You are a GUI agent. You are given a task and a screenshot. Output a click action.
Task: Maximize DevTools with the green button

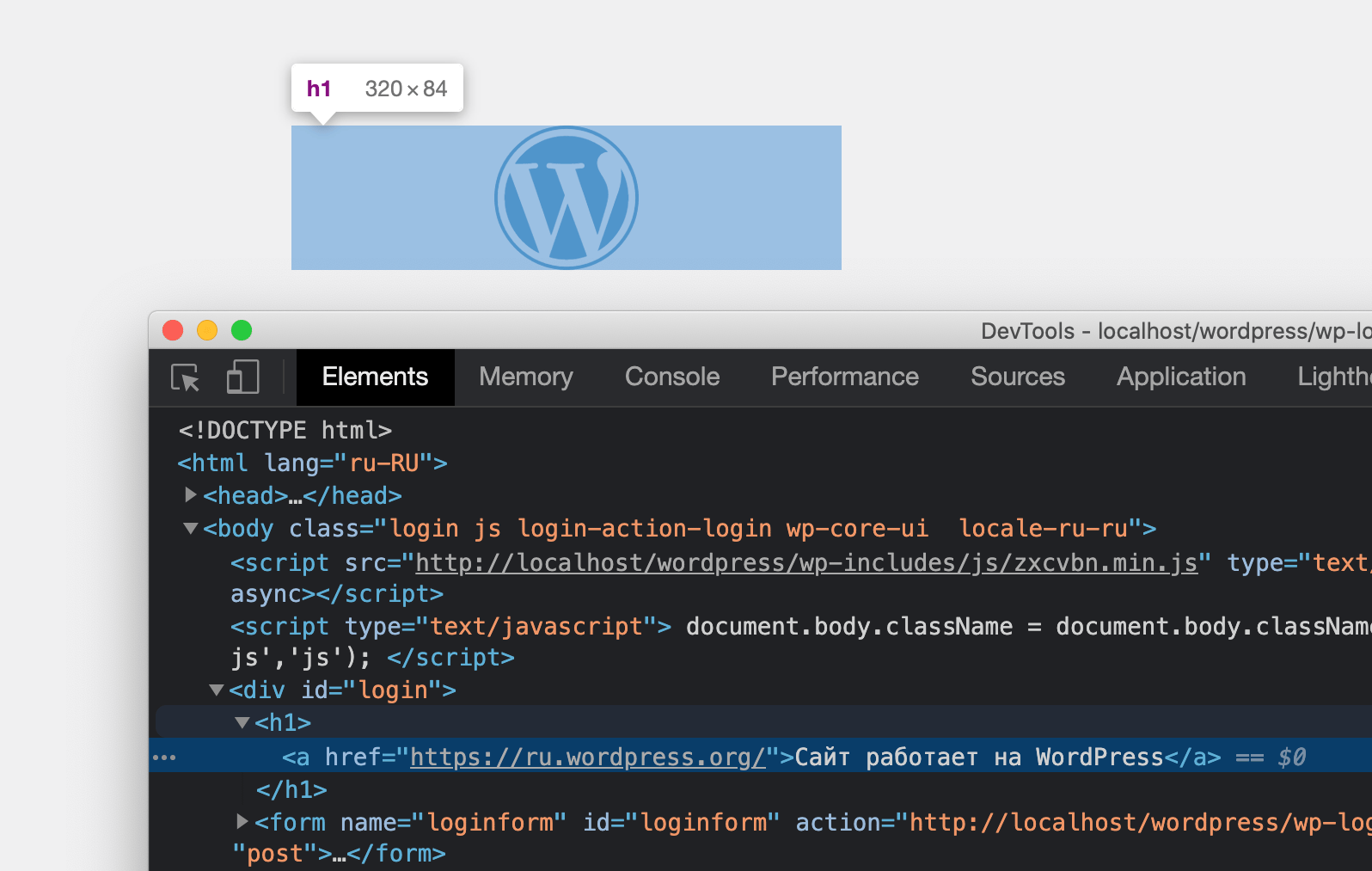pos(242,330)
